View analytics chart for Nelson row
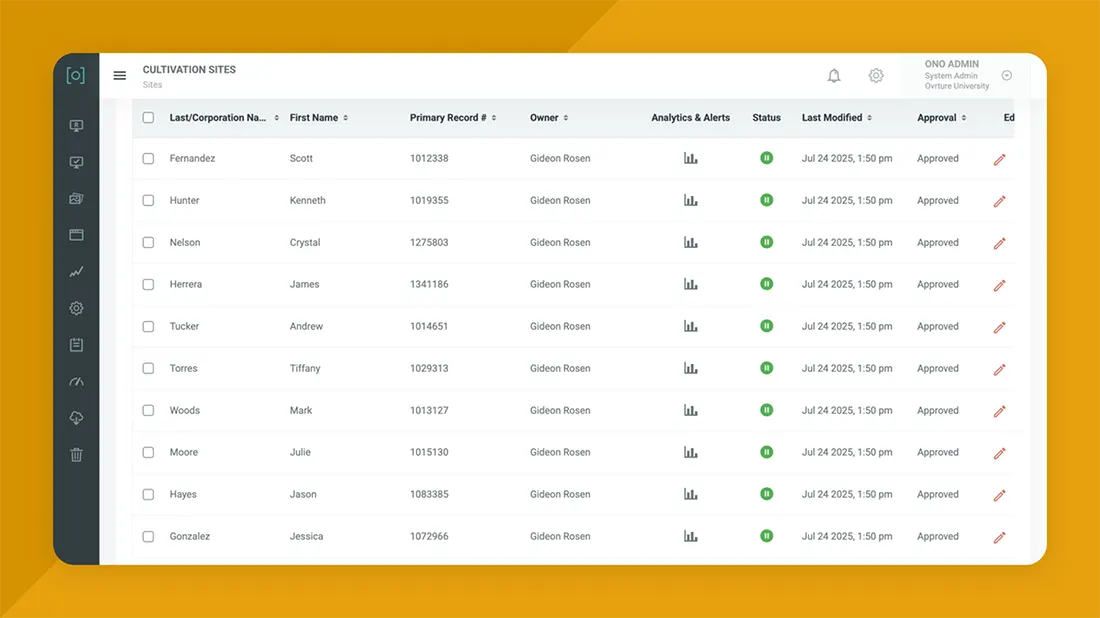The width and height of the screenshot is (1100, 618). point(690,243)
